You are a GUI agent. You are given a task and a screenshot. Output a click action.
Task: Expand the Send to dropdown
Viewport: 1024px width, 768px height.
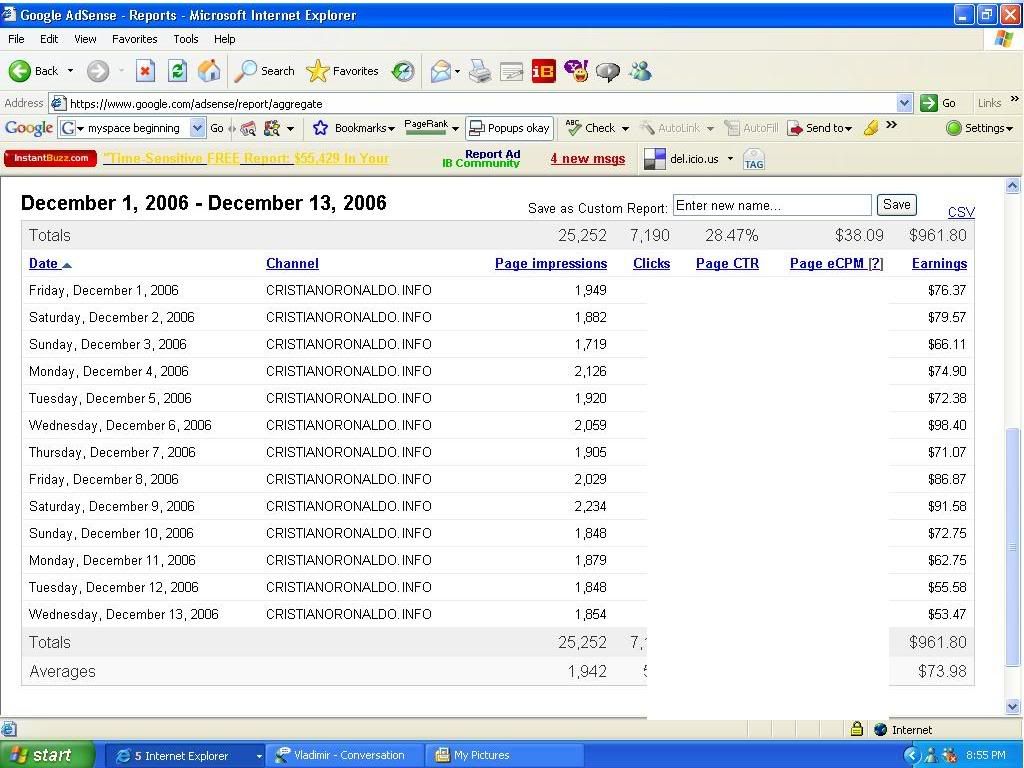pyautogui.click(x=848, y=129)
